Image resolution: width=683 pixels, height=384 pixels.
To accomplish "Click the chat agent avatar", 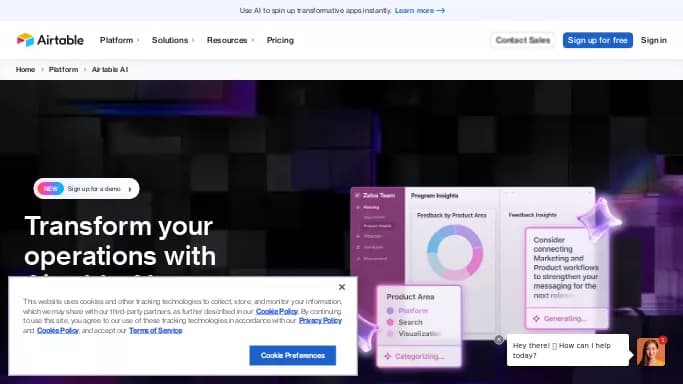I will (651, 352).
